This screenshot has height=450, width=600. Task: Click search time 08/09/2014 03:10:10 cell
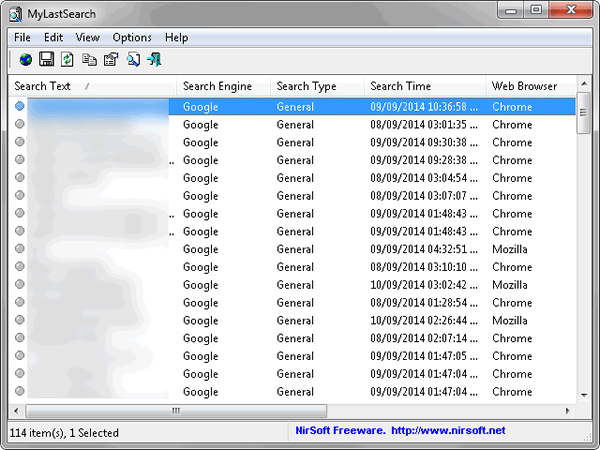424,267
